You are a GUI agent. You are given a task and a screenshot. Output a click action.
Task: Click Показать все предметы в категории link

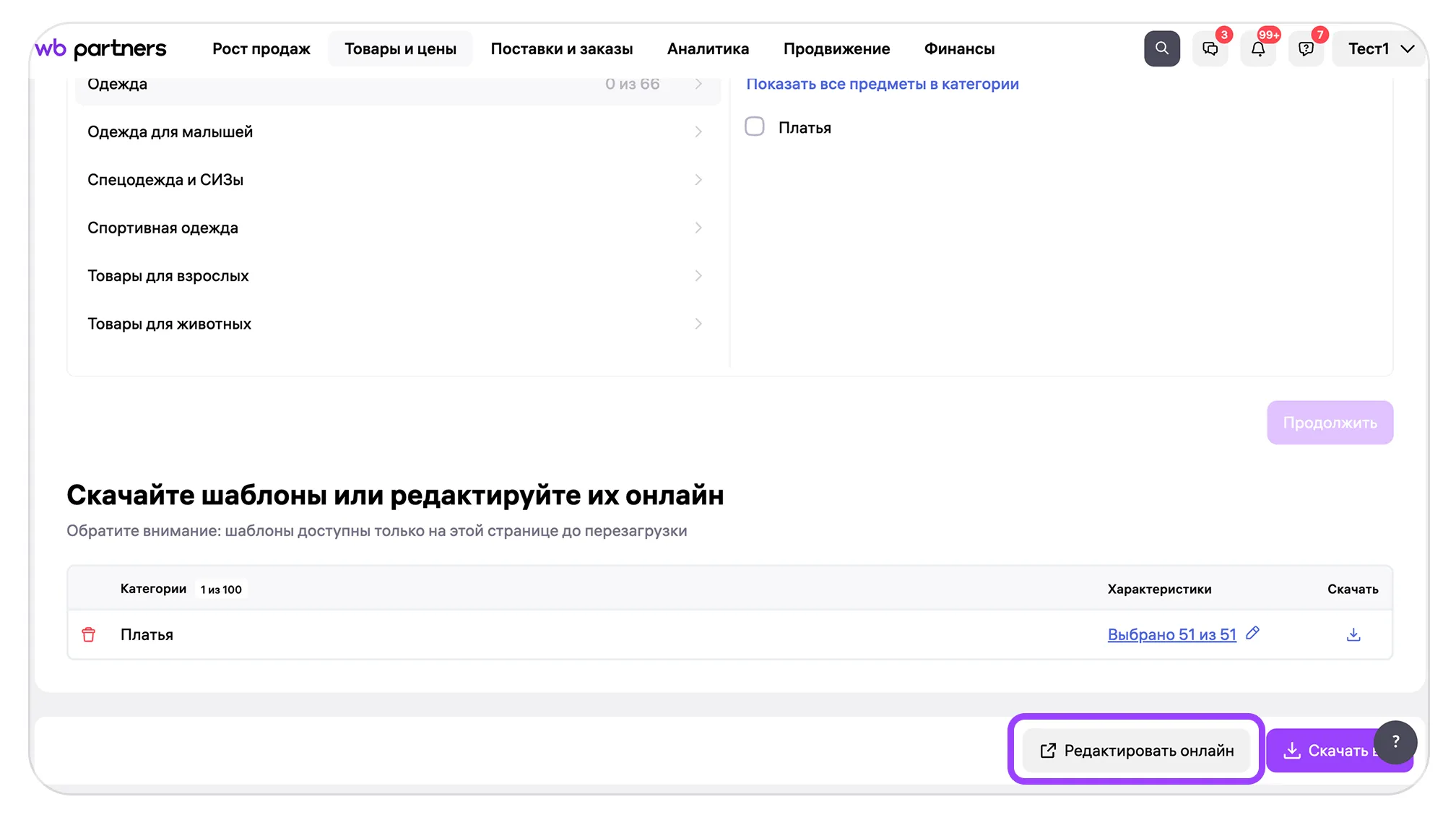tap(882, 84)
